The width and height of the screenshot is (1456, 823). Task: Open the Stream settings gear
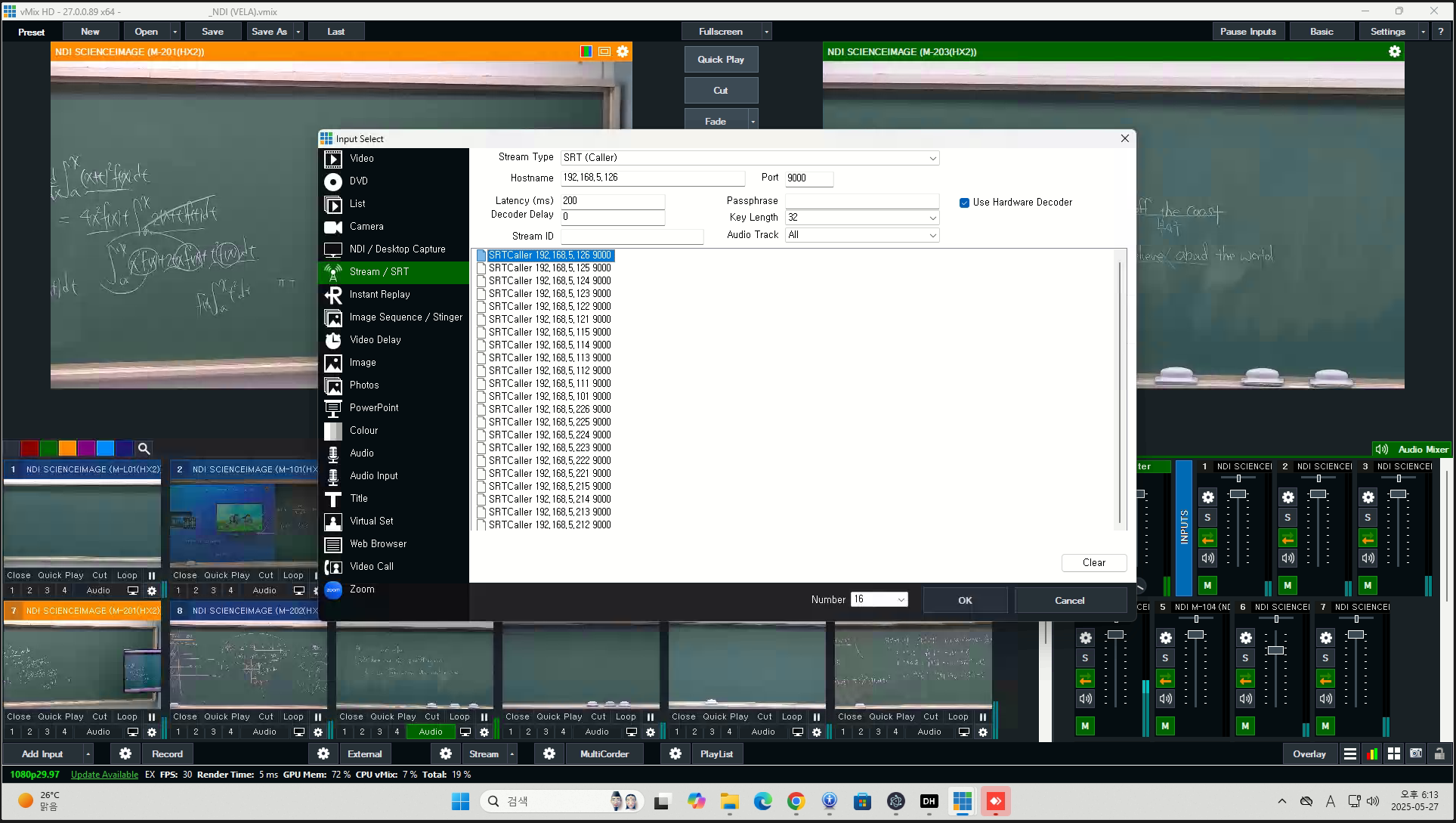[x=446, y=753]
